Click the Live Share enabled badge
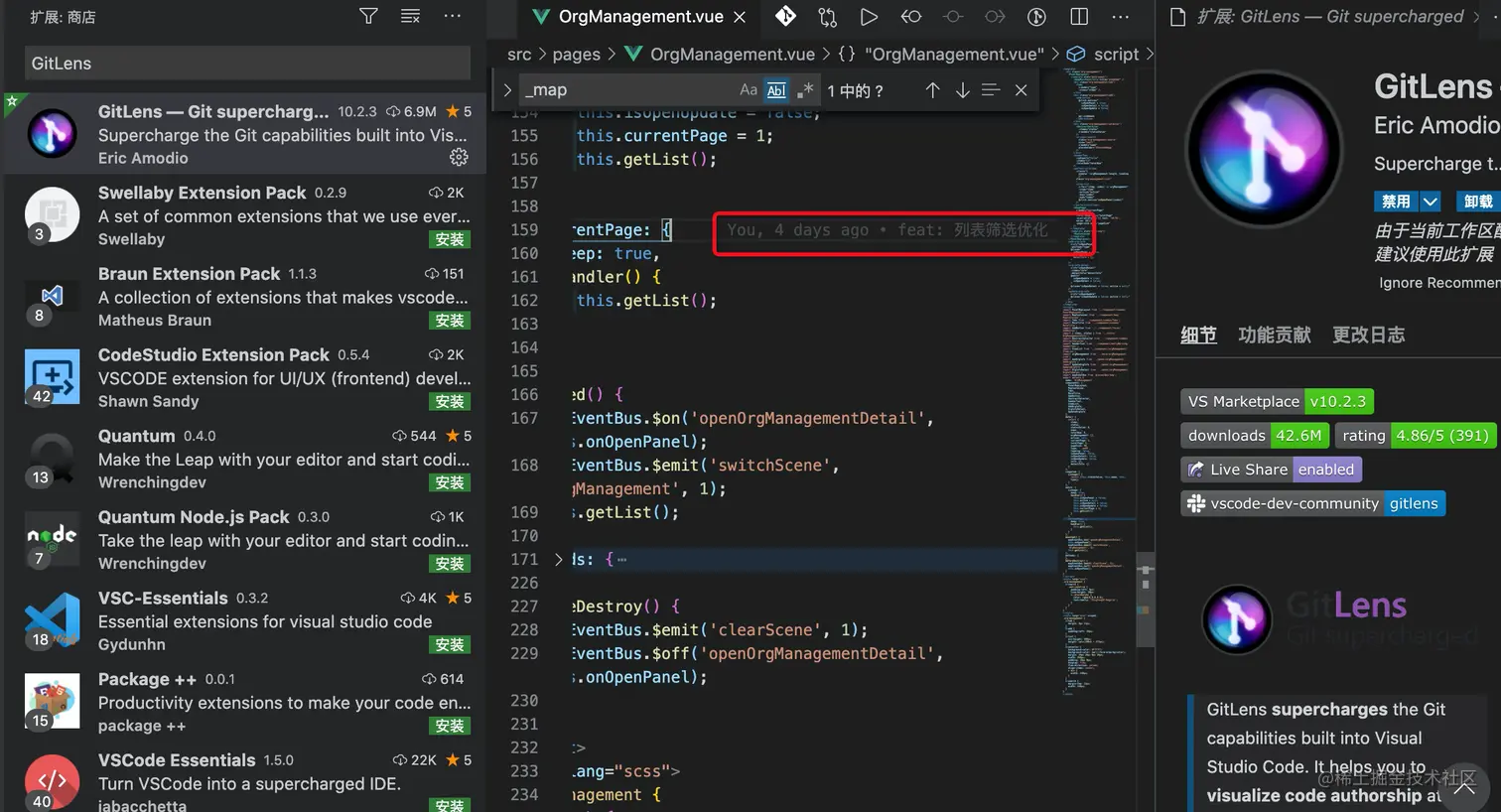Screen dimensions: 1501x812 click(1272, 470)
